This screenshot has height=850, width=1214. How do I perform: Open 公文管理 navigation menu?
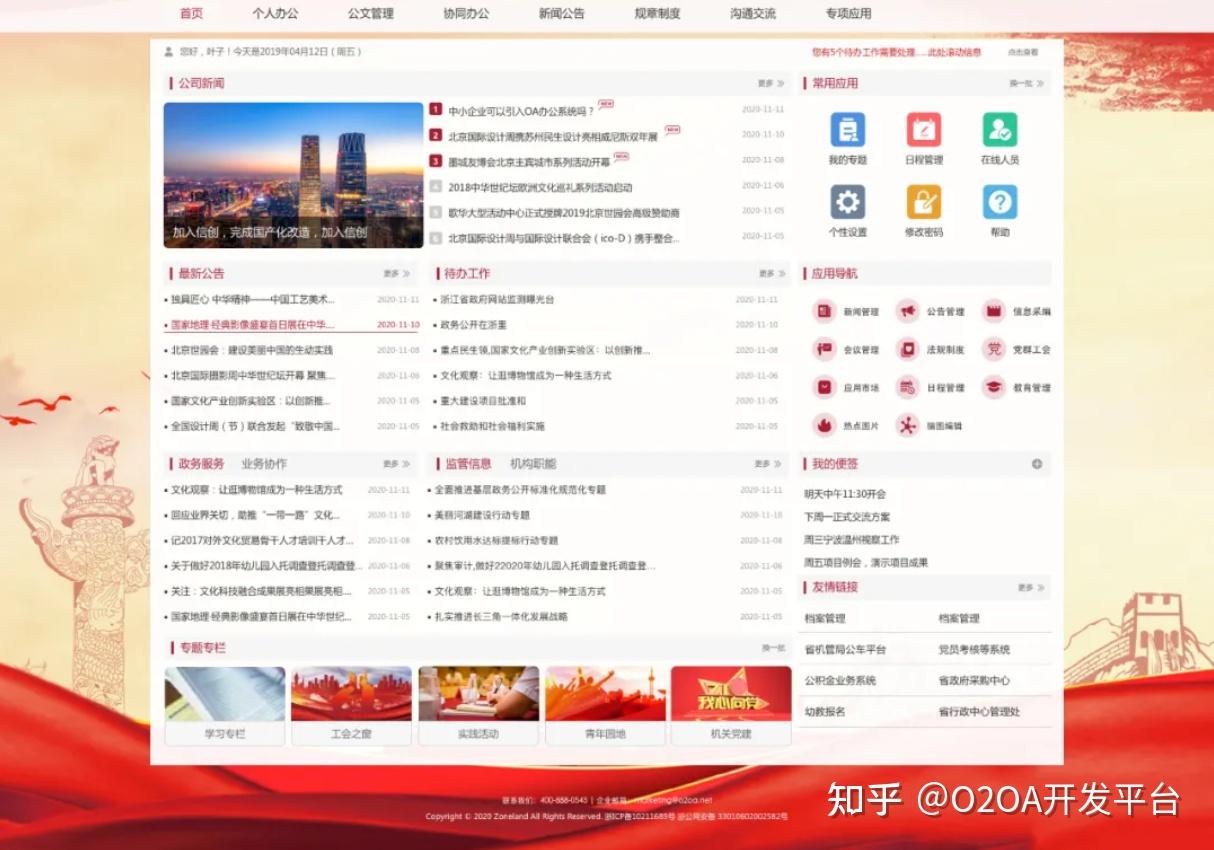click(x=371, y=14)
